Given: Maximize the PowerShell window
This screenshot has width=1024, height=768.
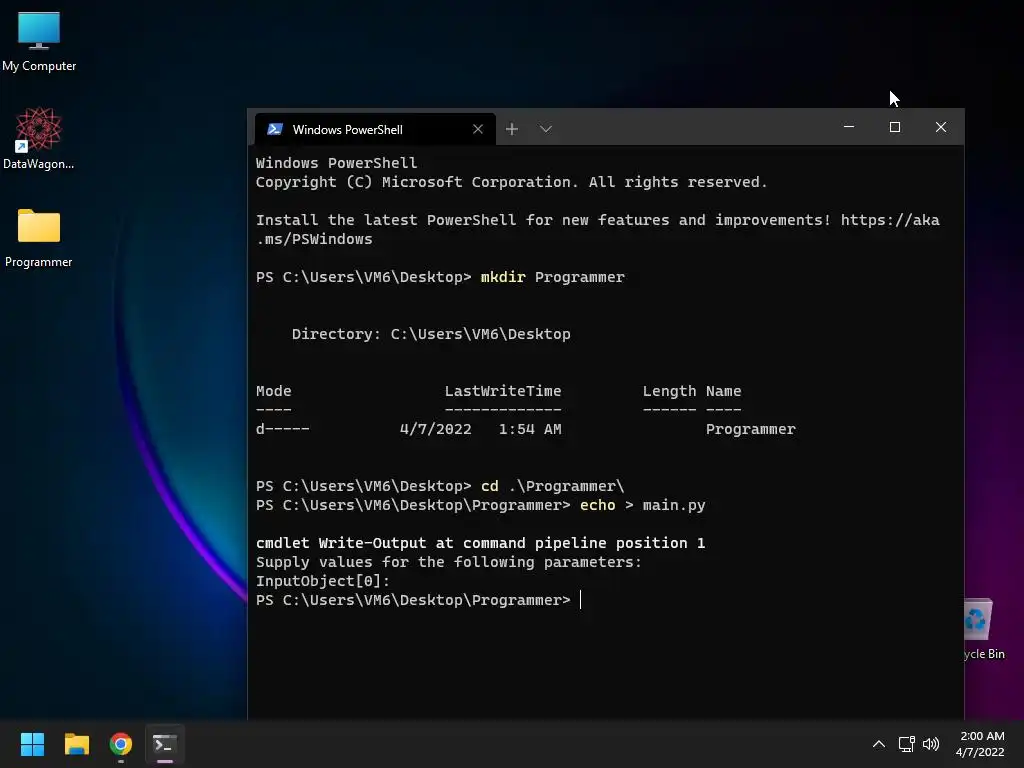Looking at the screenshot, I should [895, 127].
